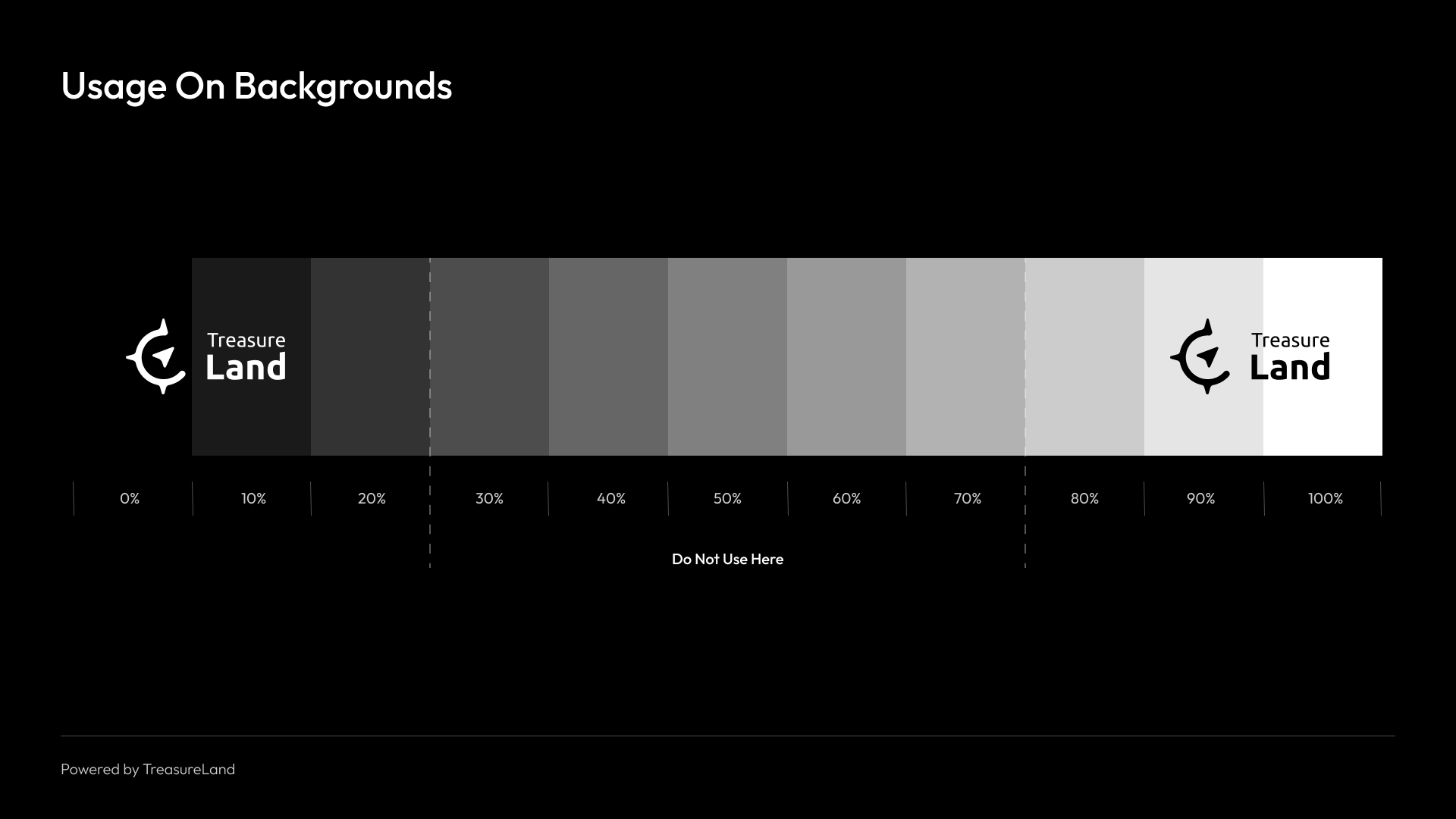Click the 50% scale label

727,499
